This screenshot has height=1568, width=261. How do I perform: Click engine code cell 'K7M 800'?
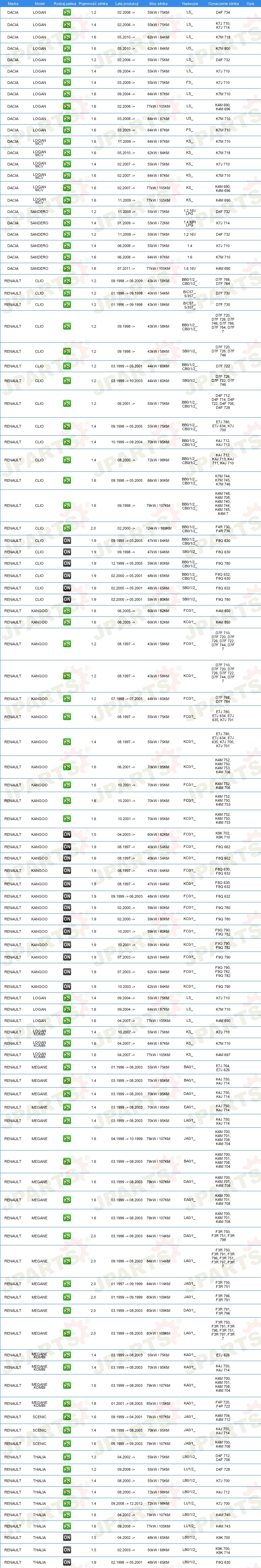tap(223, 49)
